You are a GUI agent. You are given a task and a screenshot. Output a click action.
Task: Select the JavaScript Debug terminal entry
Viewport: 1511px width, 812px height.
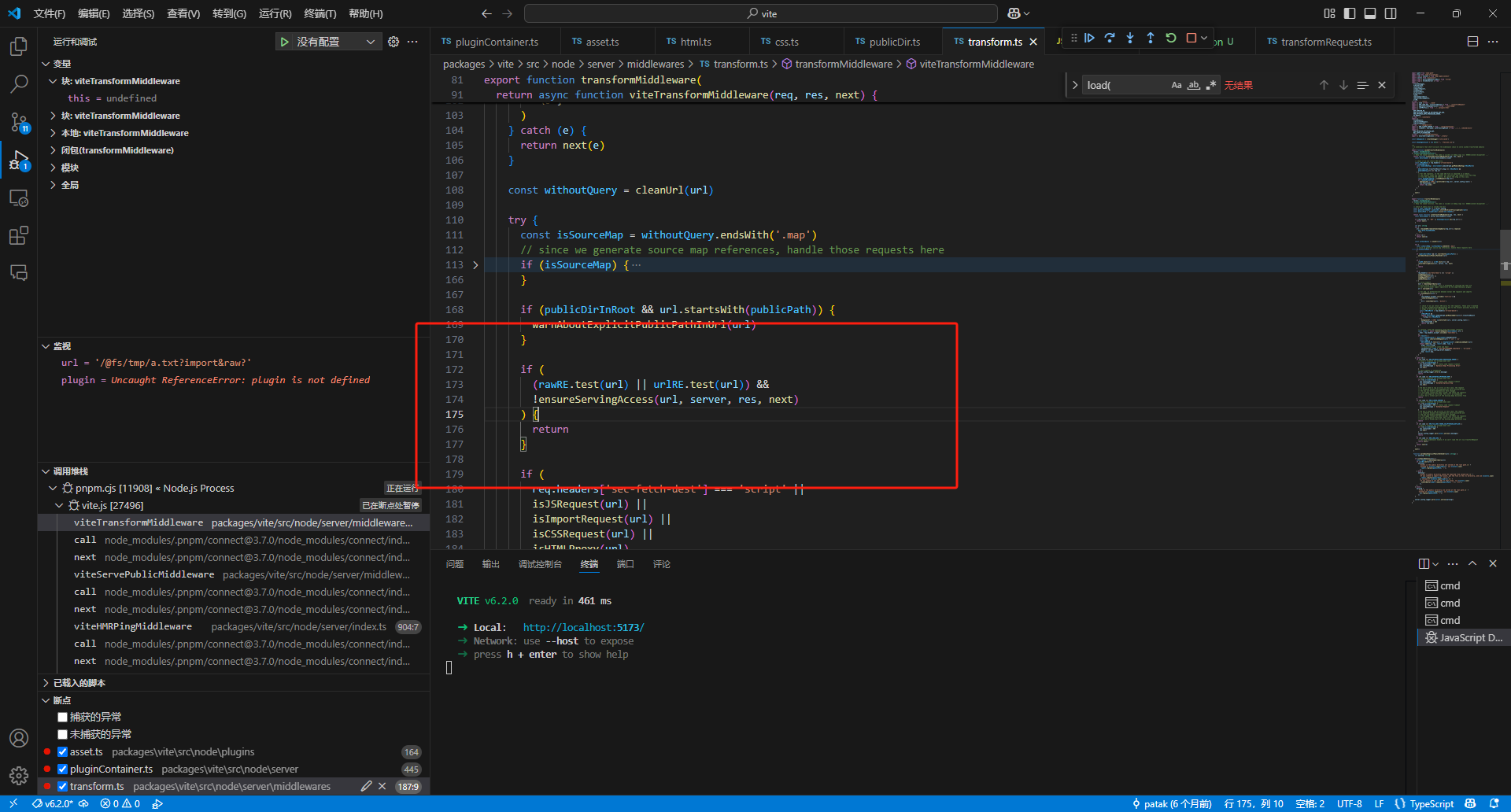pyautogui.click(x=1464, y=637)
